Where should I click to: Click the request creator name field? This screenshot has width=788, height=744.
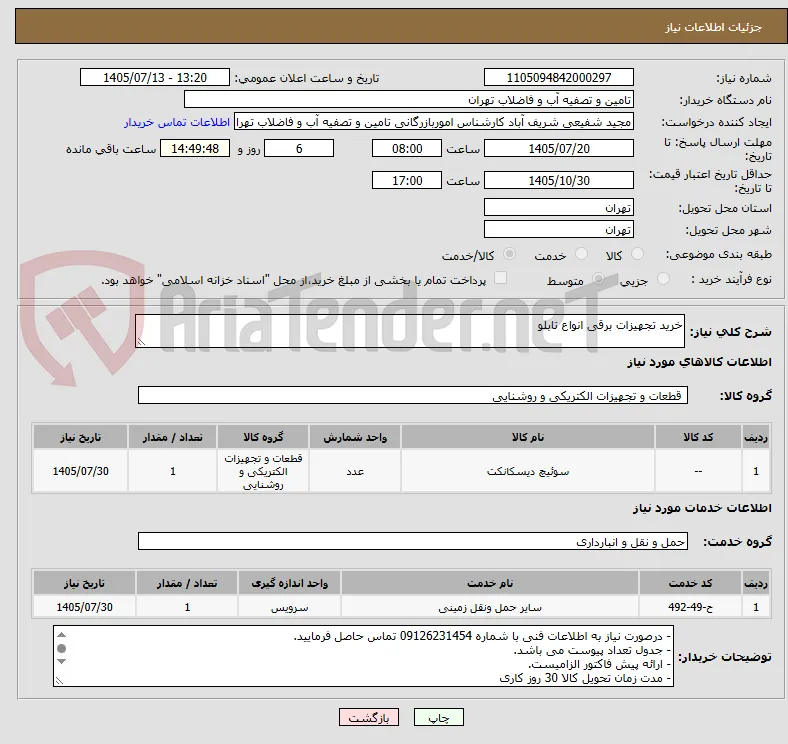pos(434,122)
